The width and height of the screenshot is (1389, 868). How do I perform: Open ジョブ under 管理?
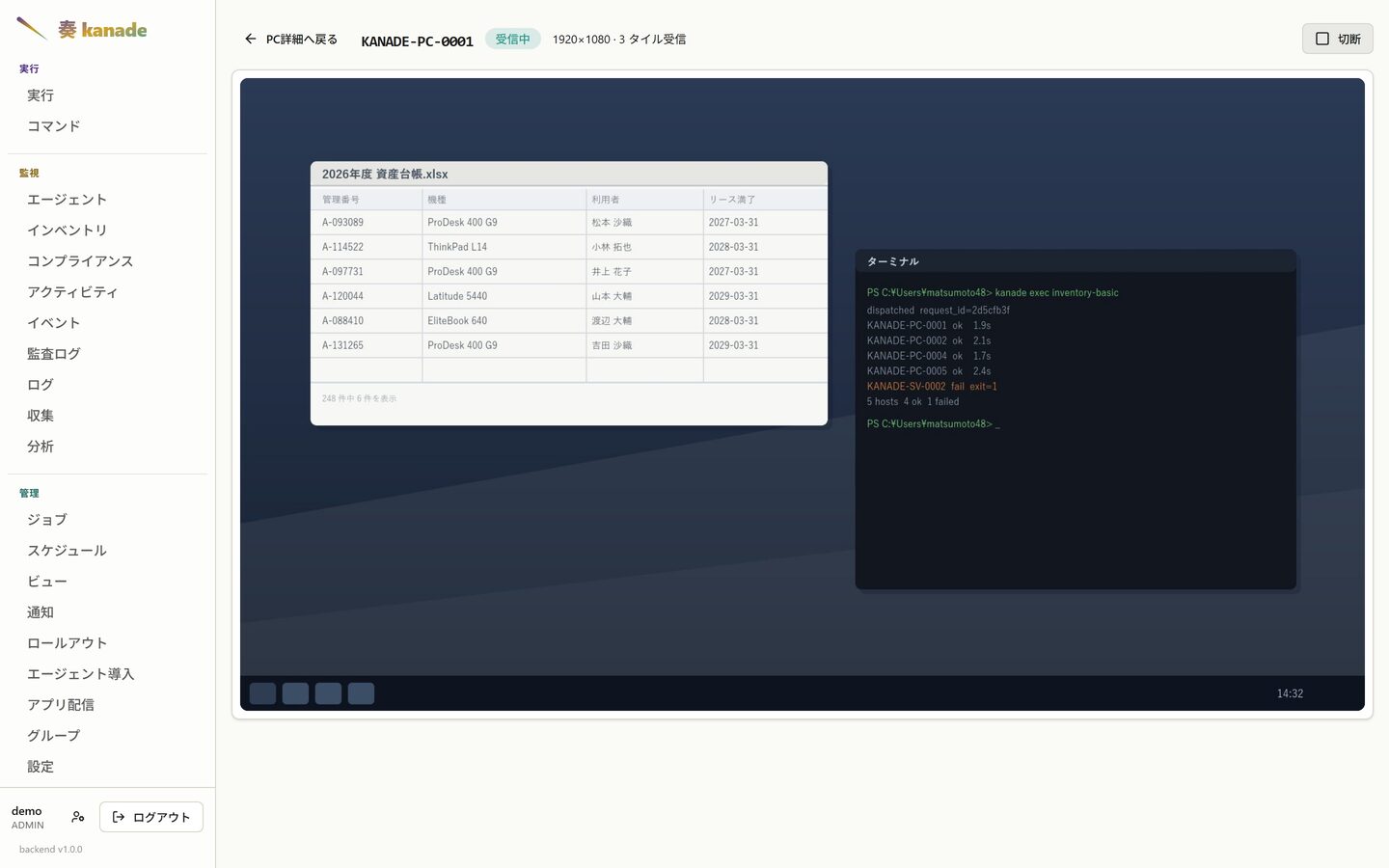tap(107, 520)
